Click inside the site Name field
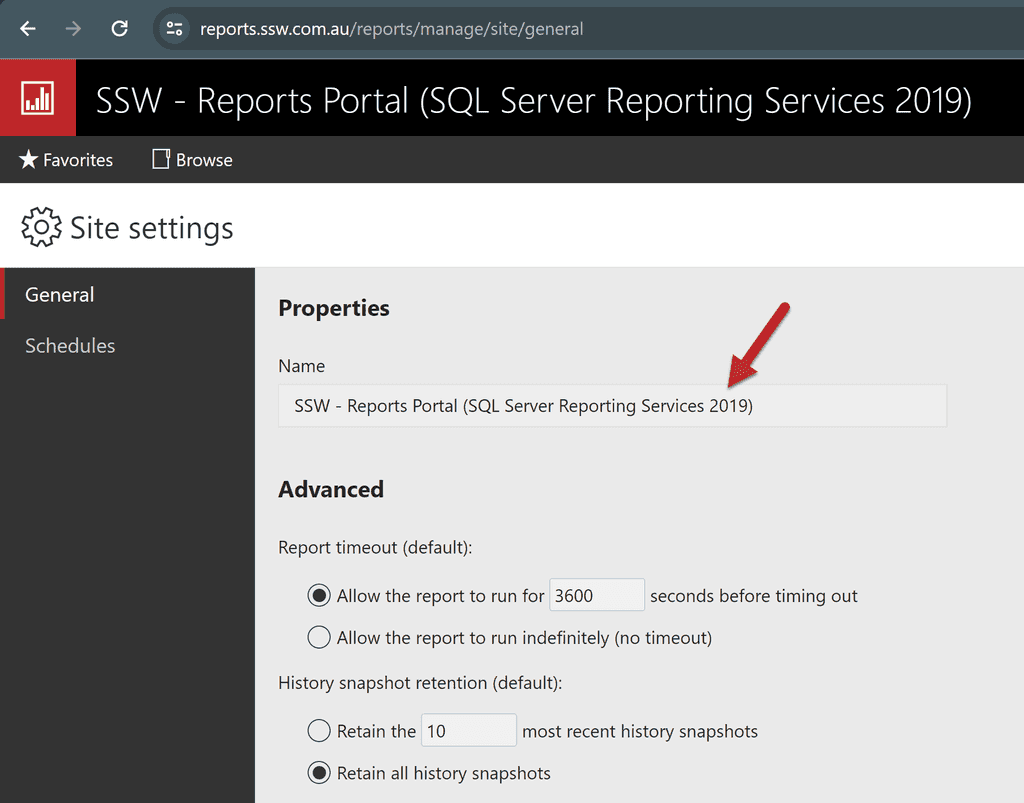This screenshot has height=803, width=1024. pyautogui.click(x=612, y=405)
